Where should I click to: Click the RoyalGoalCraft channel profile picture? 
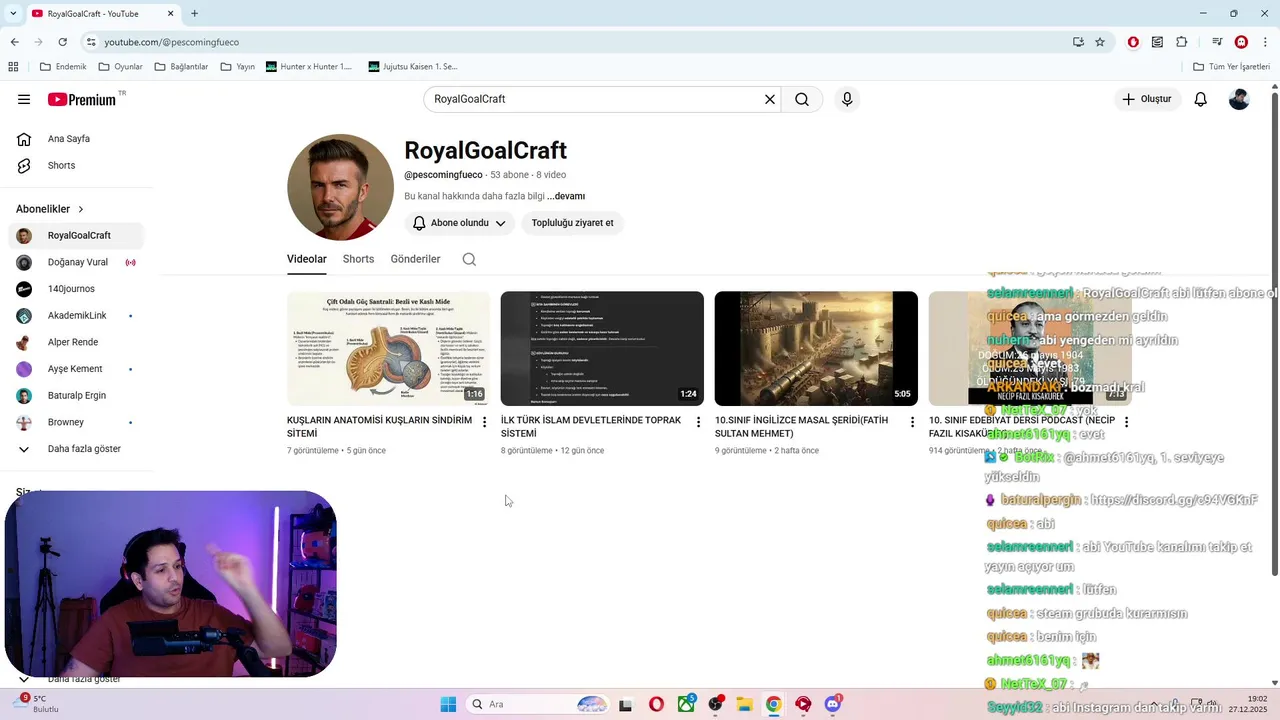(x=340, y=187)
